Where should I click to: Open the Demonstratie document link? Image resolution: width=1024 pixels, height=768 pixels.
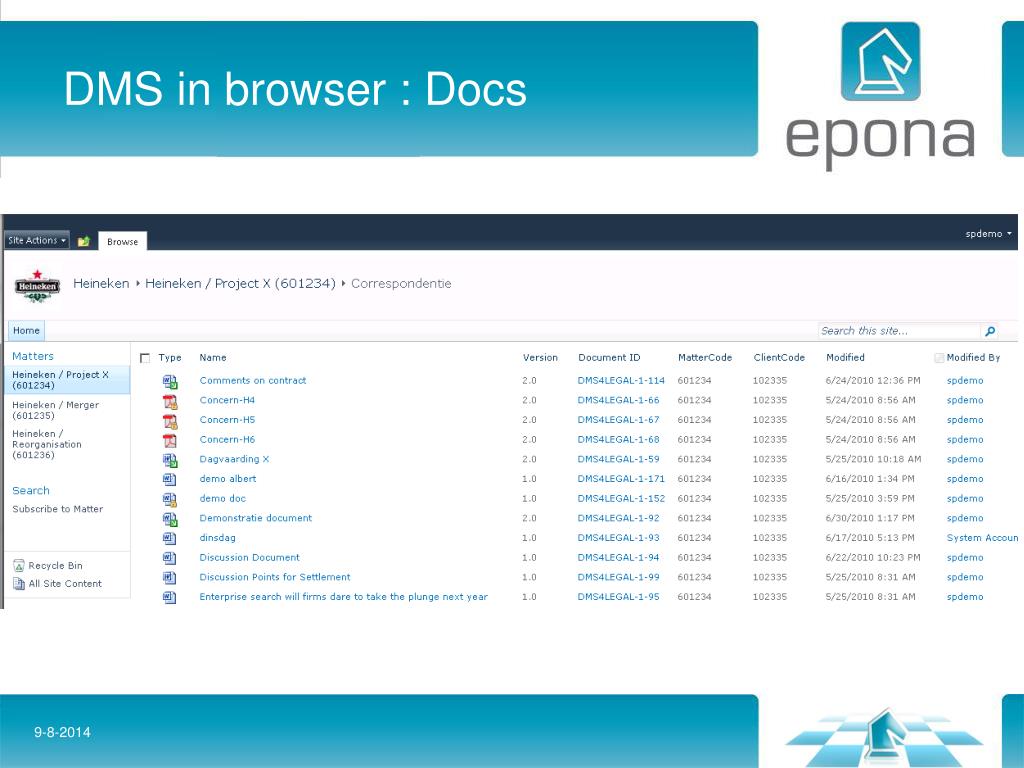(256, 518)
